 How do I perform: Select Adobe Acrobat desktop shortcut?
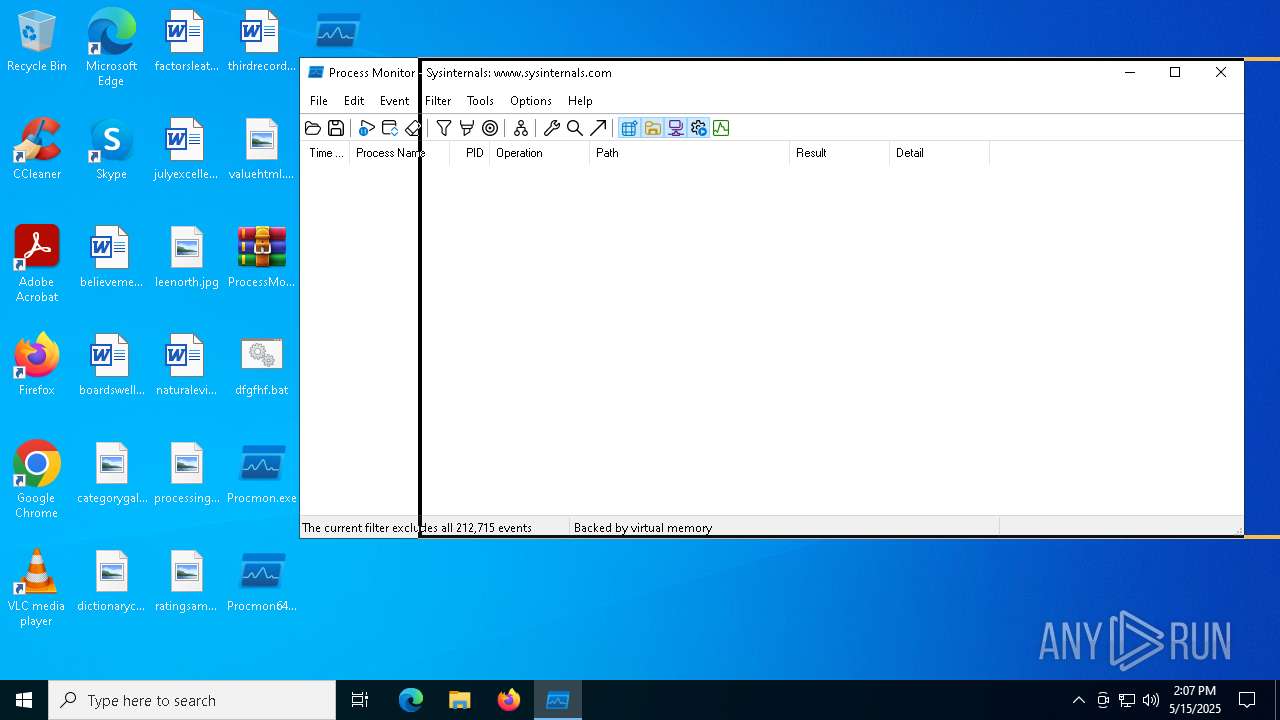coord(37,264)
